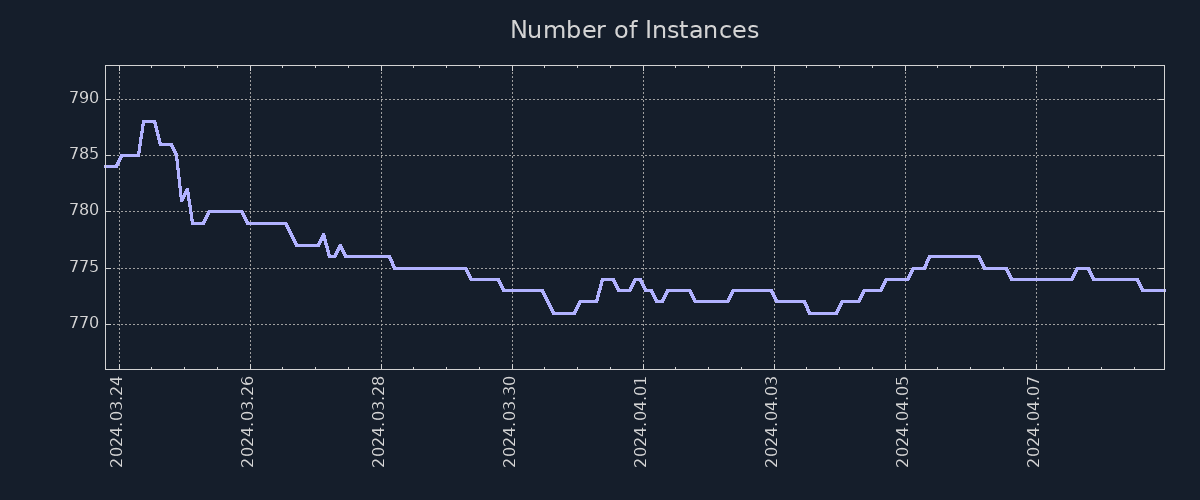Select the 2024.03.28 date label

[x=379, y=421]
